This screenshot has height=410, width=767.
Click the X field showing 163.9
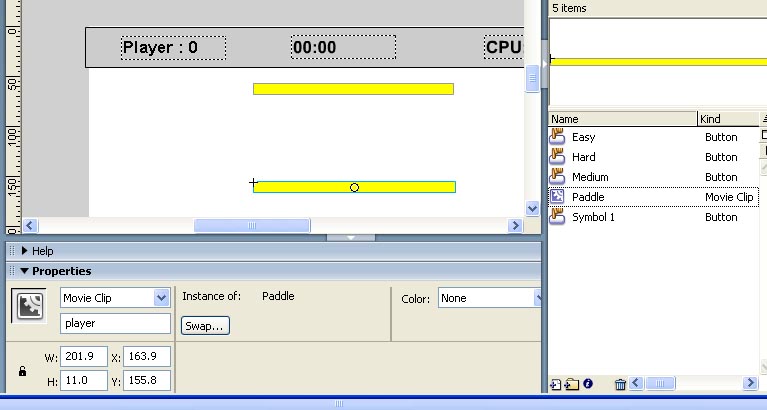(147, 356)
